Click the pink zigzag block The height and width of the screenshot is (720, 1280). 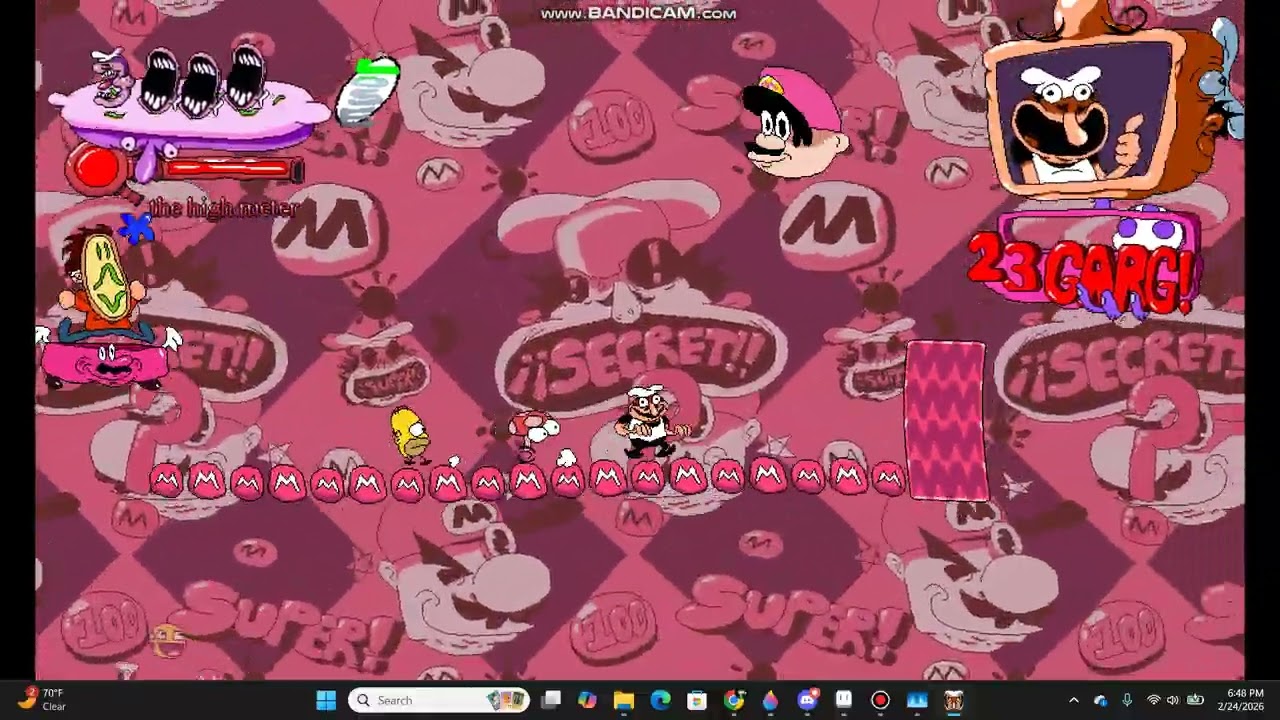(945, 420)
